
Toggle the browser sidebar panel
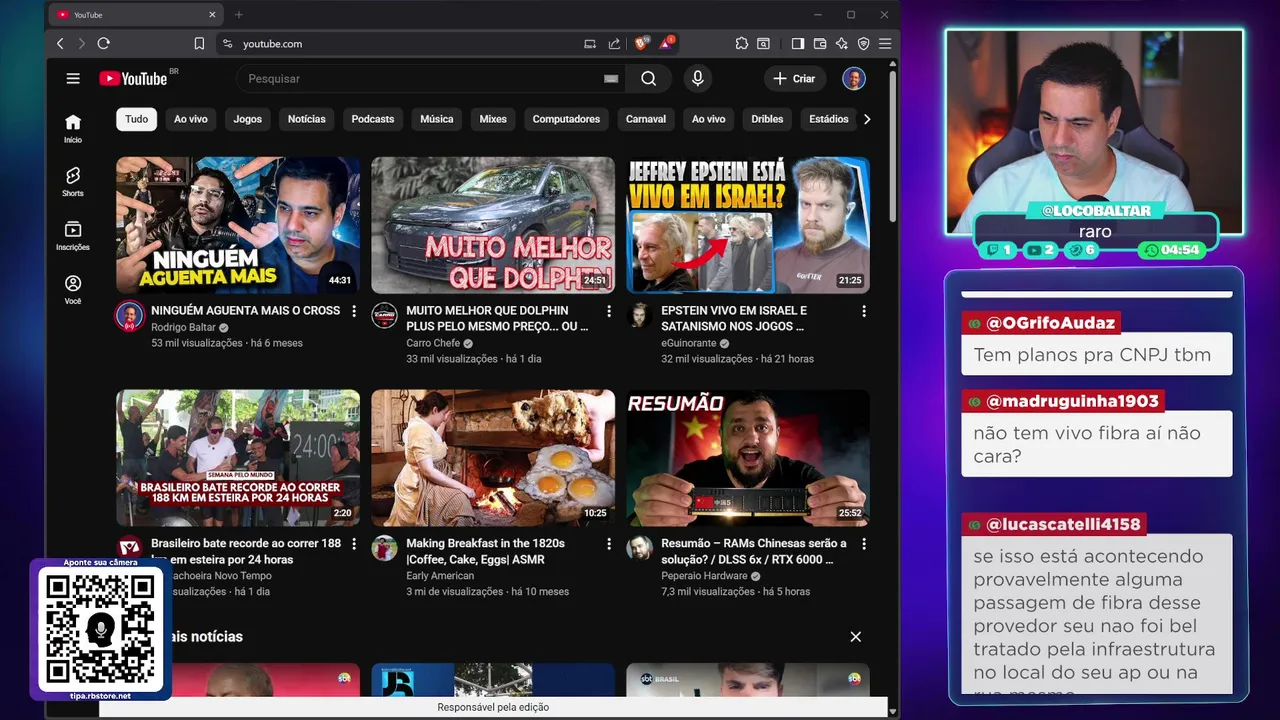798,44
